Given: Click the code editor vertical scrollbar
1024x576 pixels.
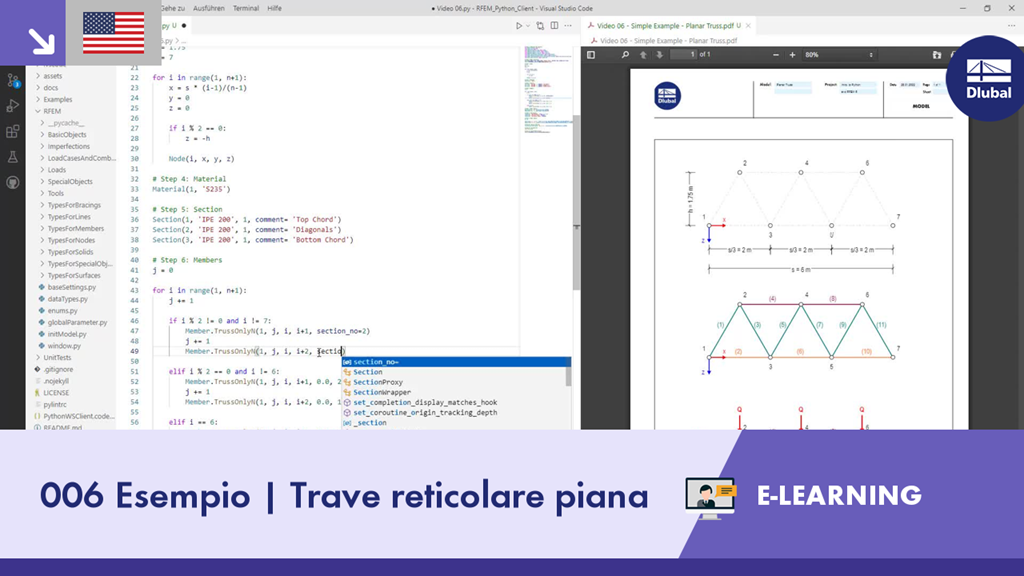Looking at the screenshot, I should click(577, 202).
